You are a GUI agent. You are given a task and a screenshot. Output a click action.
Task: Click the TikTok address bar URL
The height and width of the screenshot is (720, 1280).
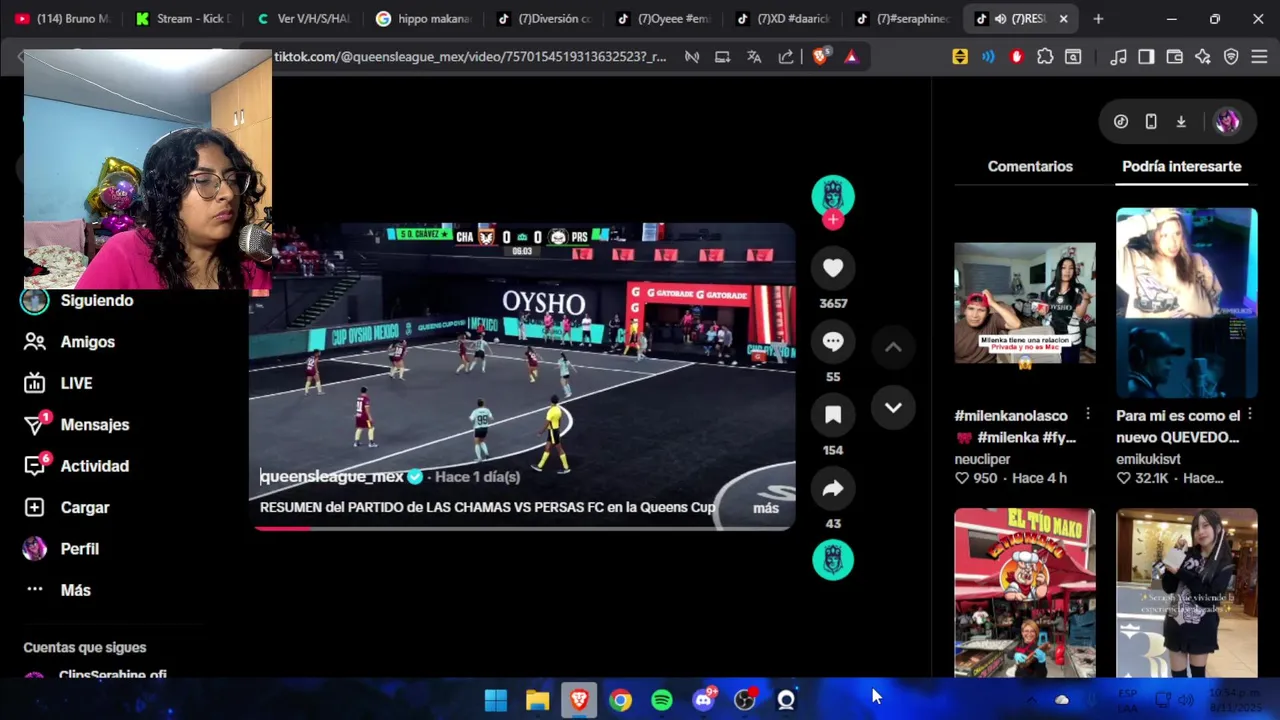pyautogui.click(x=470, y=57)
